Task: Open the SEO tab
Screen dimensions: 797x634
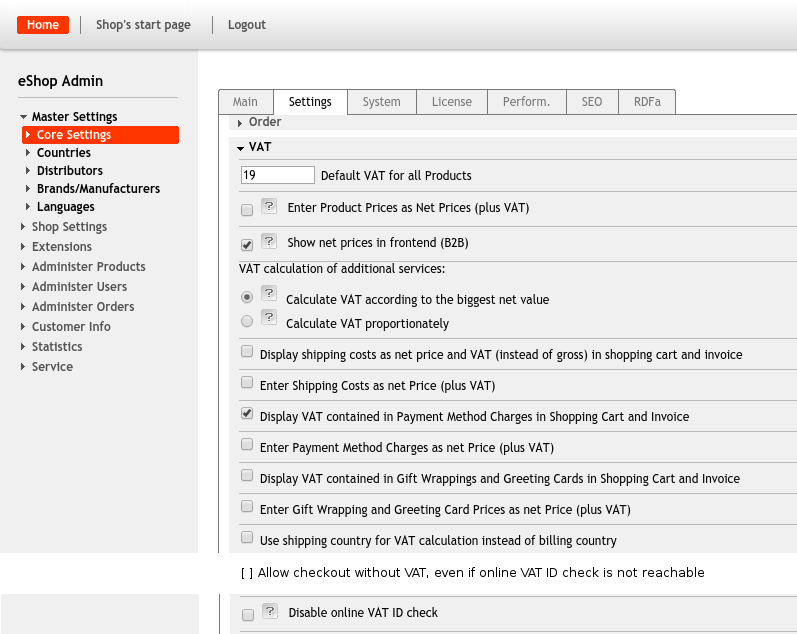Action: click(592, 102)
